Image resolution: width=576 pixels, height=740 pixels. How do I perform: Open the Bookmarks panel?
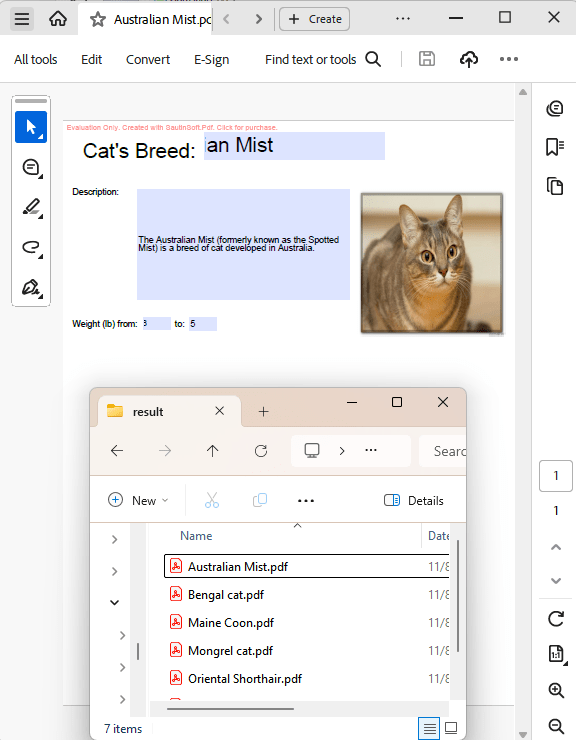click(555, 147)
